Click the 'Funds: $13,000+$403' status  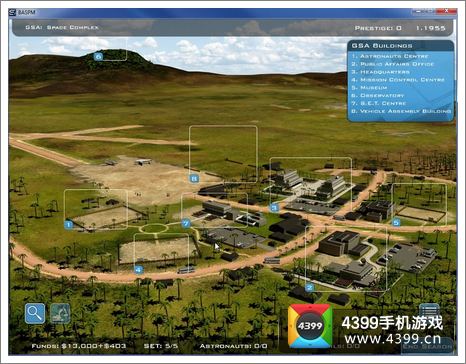click(79, 346)
